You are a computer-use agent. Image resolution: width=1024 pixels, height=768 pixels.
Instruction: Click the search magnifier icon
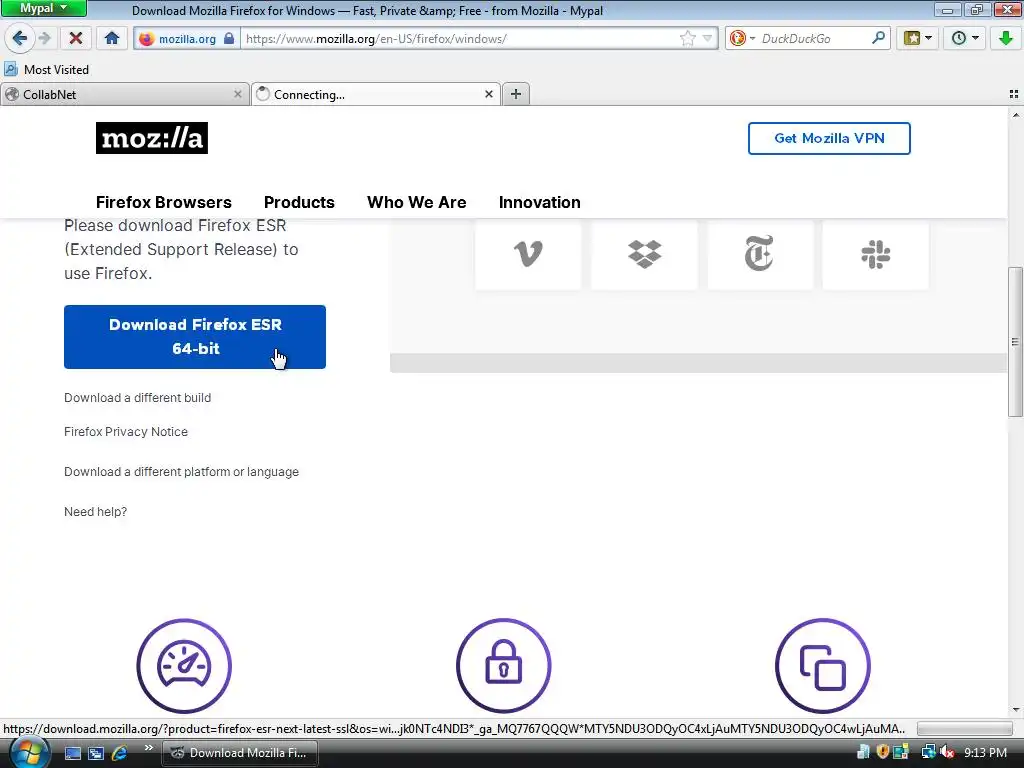(878, 39)
